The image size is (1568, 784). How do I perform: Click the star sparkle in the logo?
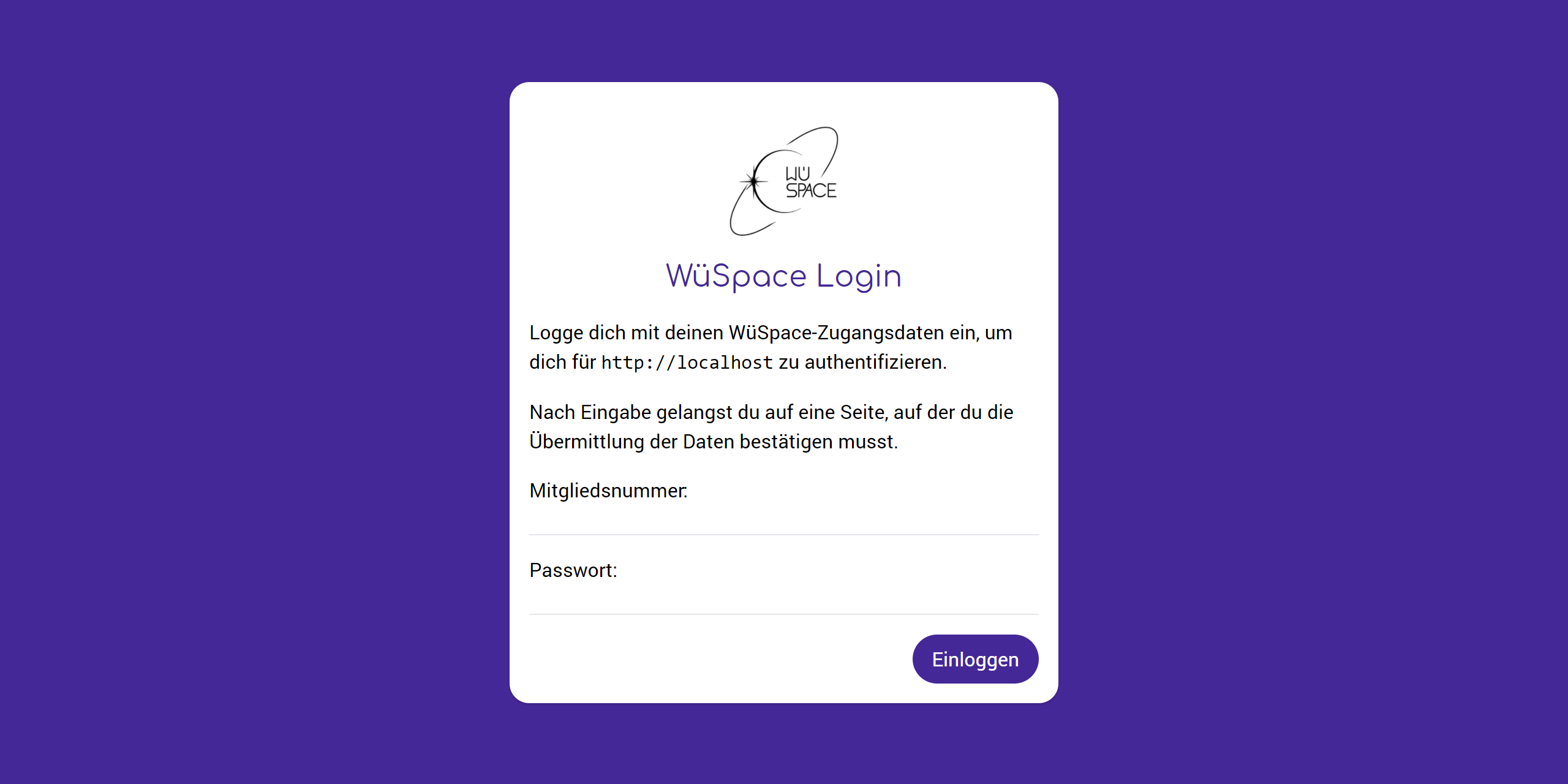pos(753,181)
